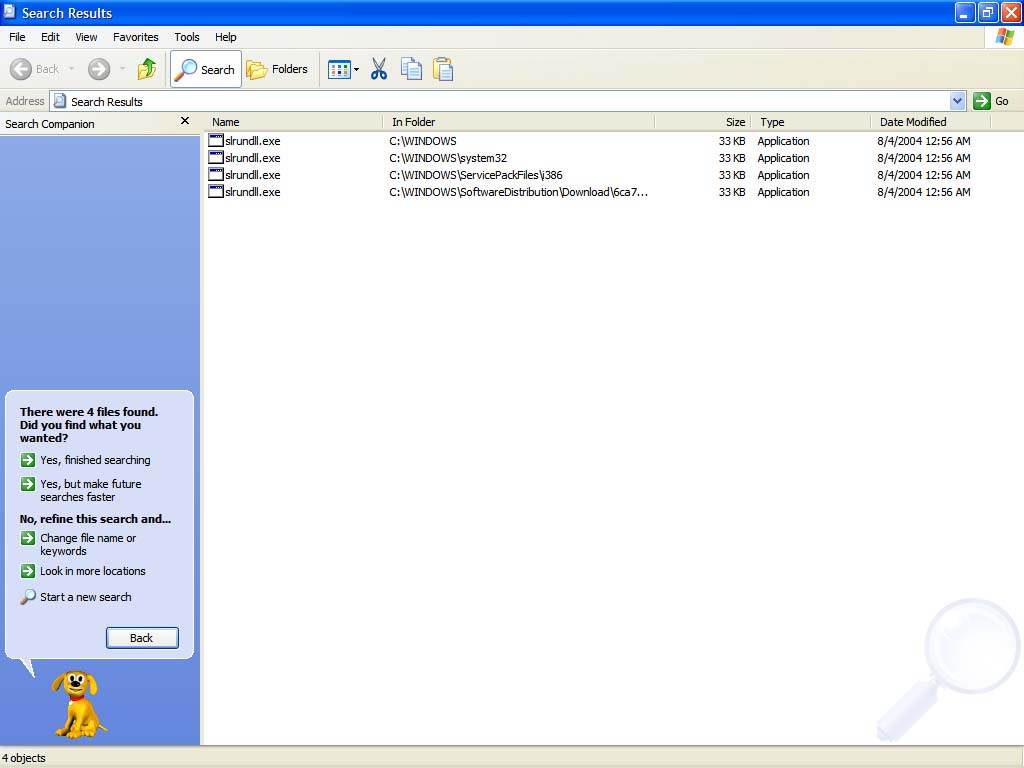Open Forward button history dropdown arrow
The image size is (1024, 768).
(x=123, y=69)
